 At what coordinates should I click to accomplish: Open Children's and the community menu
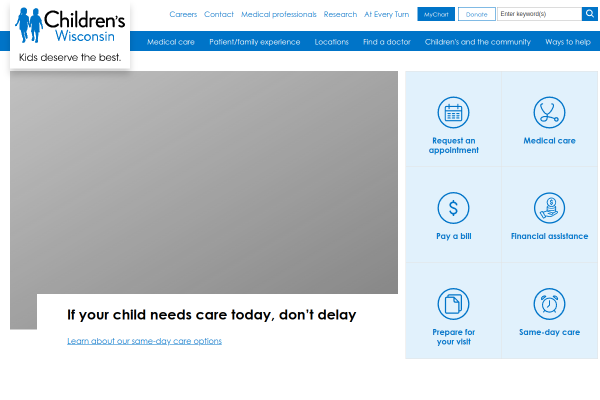click(x=478, y=42)
